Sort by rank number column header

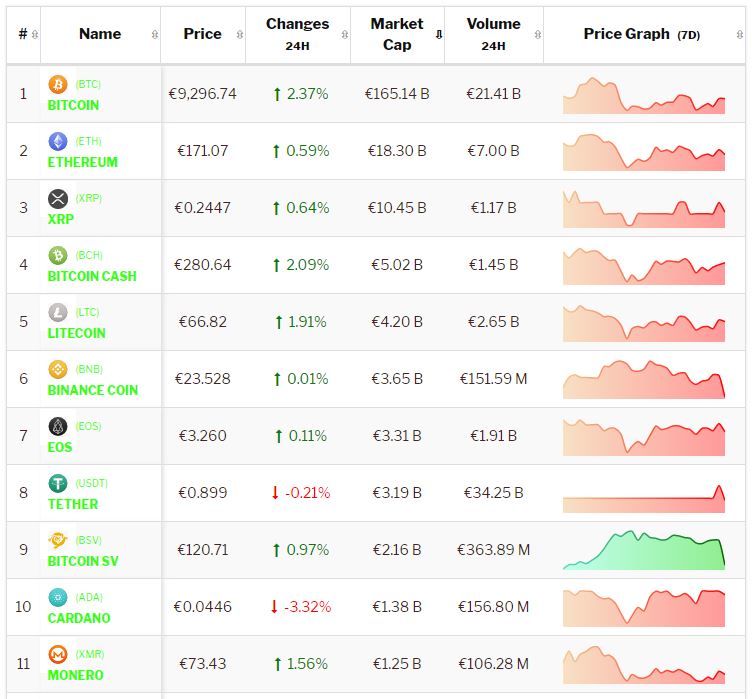coord(23,34)
